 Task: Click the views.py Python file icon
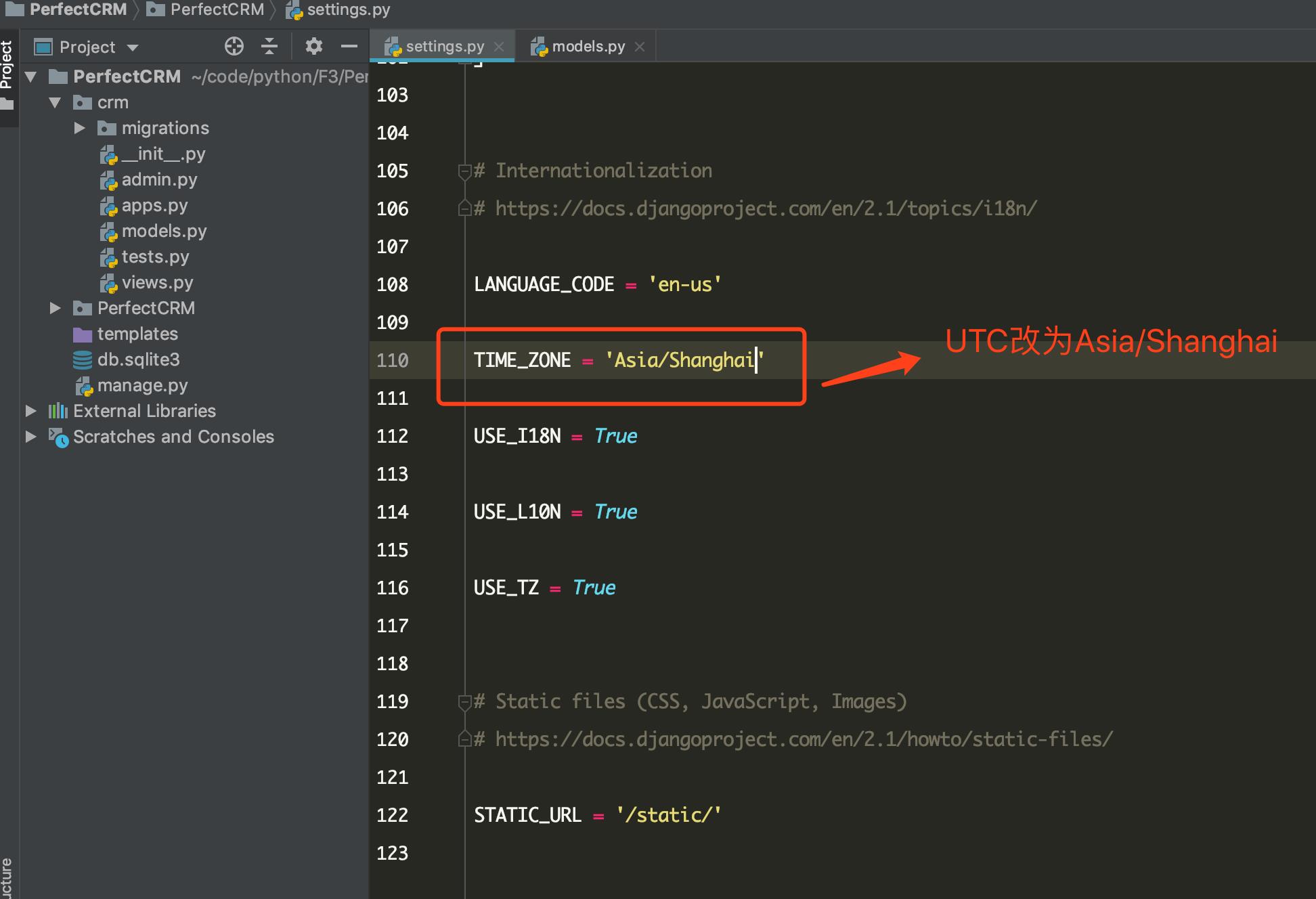pyautogui.click(x=108, y=283)
